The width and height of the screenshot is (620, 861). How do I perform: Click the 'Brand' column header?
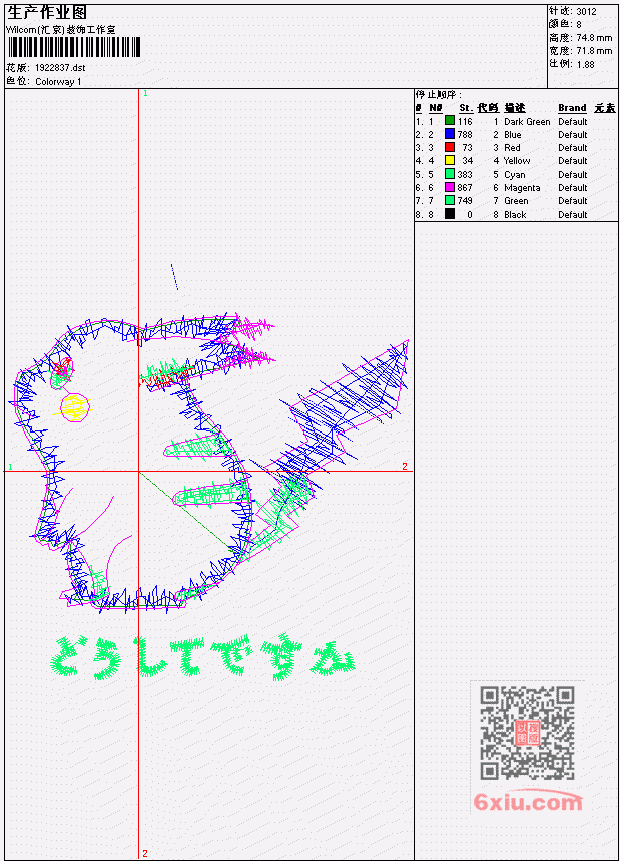click(x=572, y=108)
